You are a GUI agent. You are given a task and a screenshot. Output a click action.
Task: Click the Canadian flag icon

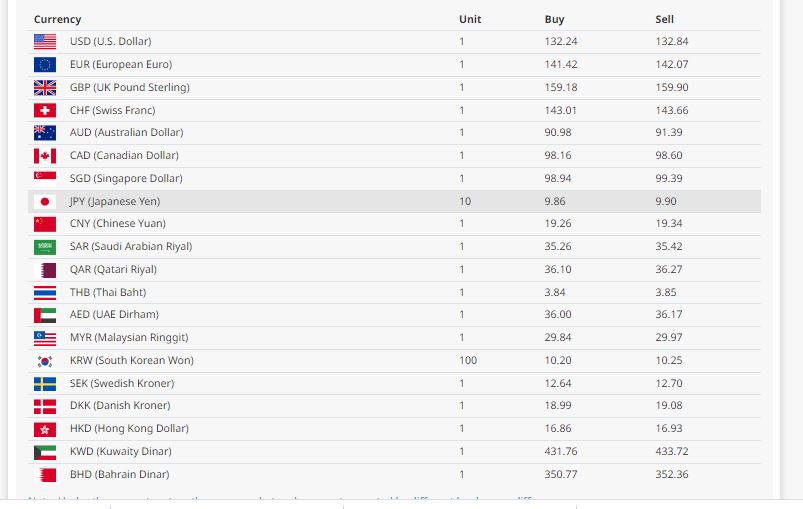pos(45,156)
